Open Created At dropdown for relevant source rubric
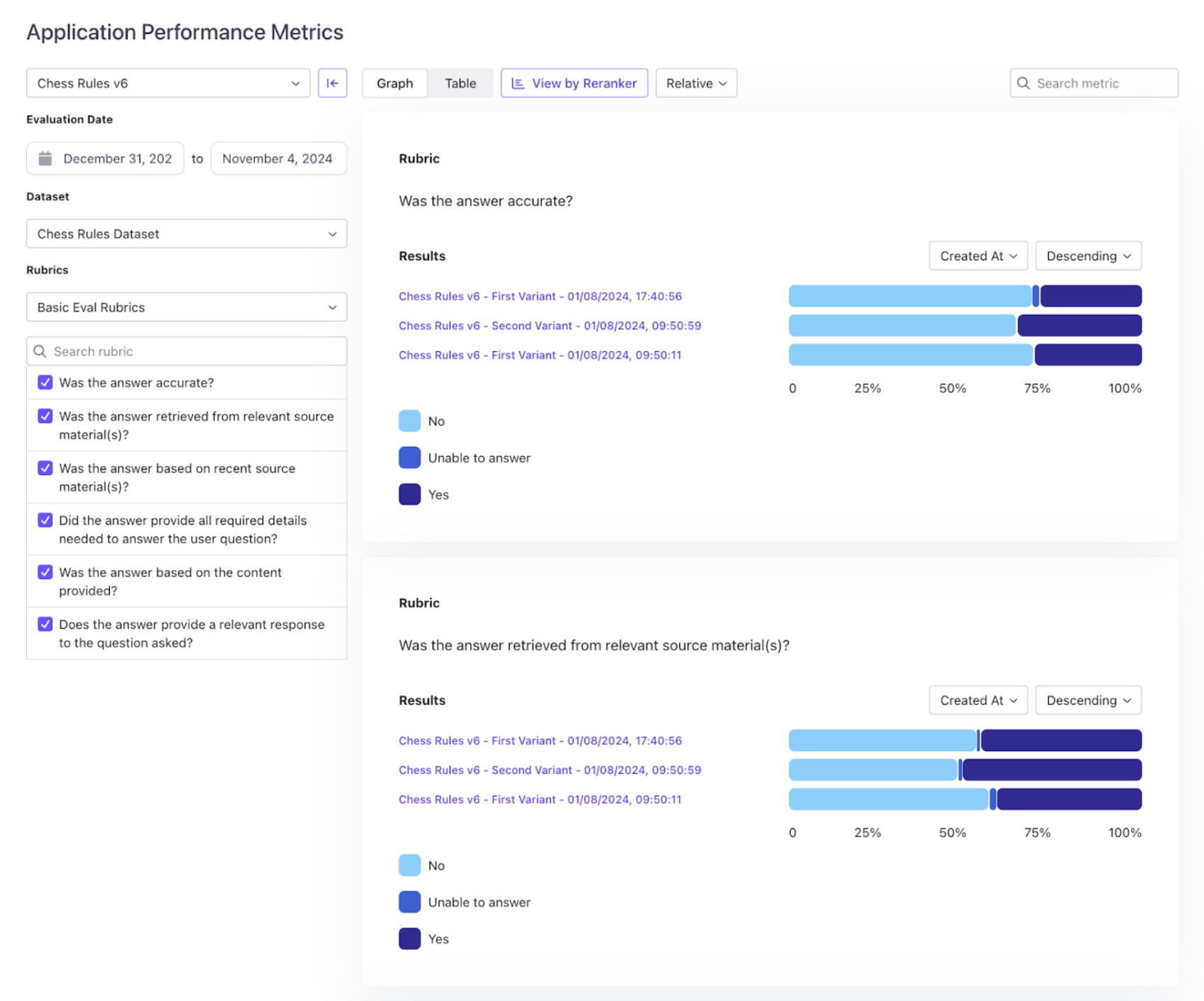The height and width of the screenshot is (1001, 1204). point(978,700)
